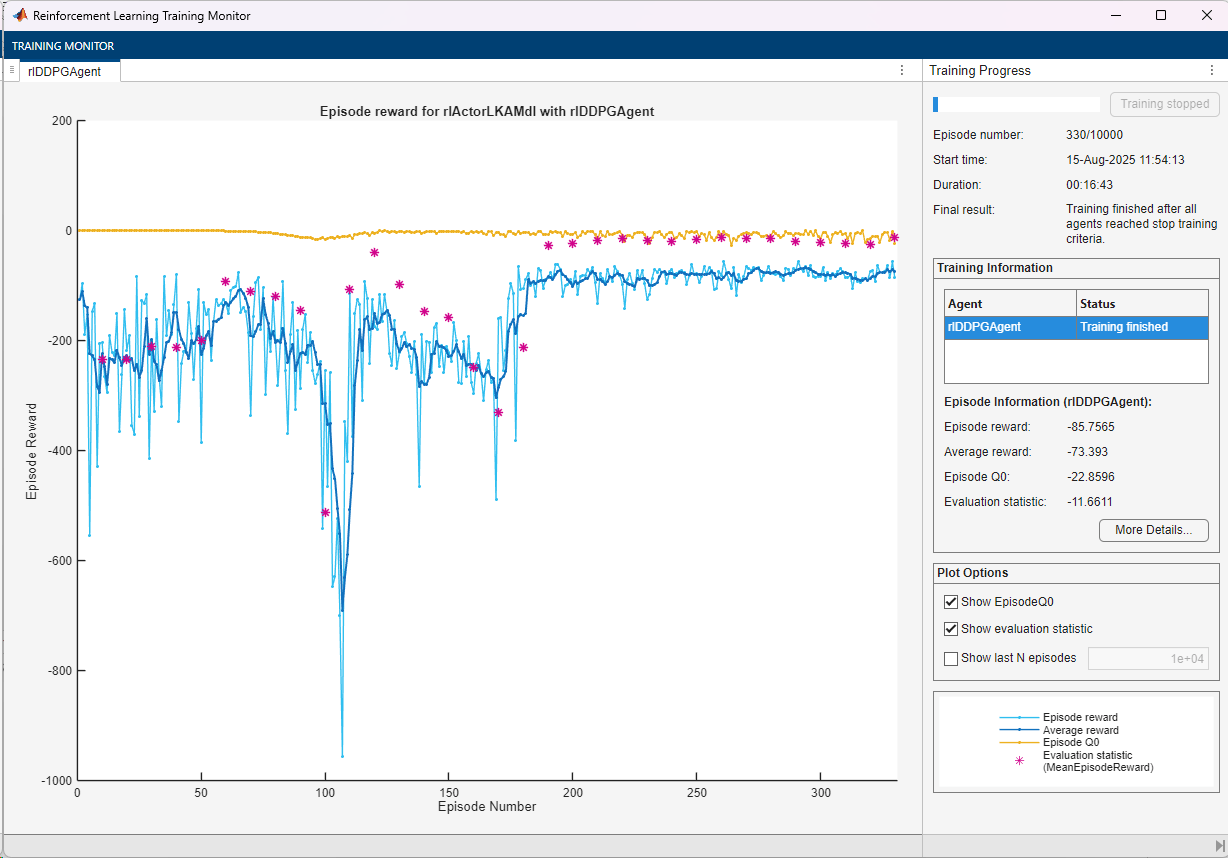Click the last N episodes number field
Image resolution: width=1228 pixels, height=858 pixels.
click(x=1148, y=658)
